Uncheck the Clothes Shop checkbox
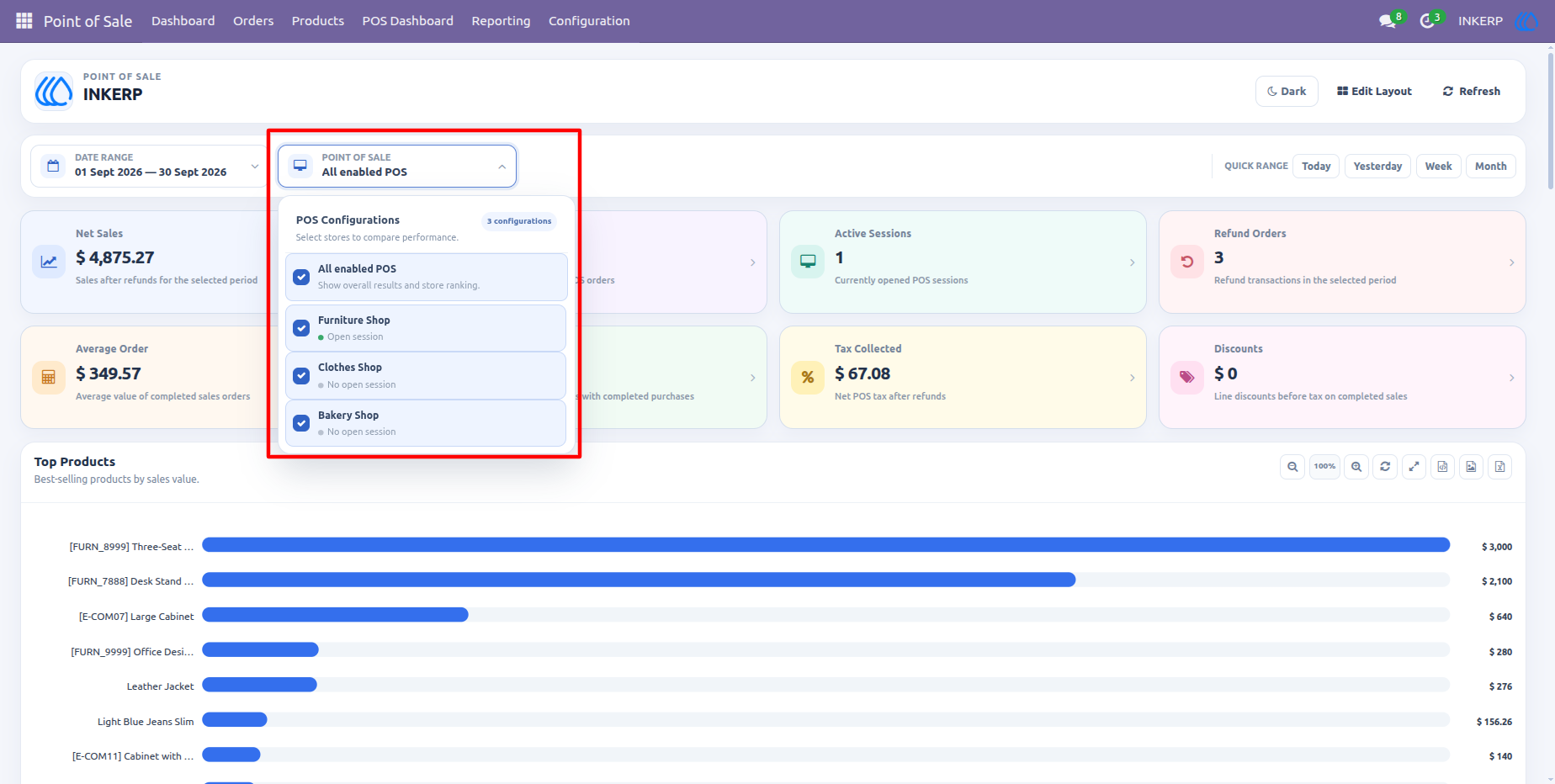The width and height of the screenshot is (1555, 784). point(301,375)
